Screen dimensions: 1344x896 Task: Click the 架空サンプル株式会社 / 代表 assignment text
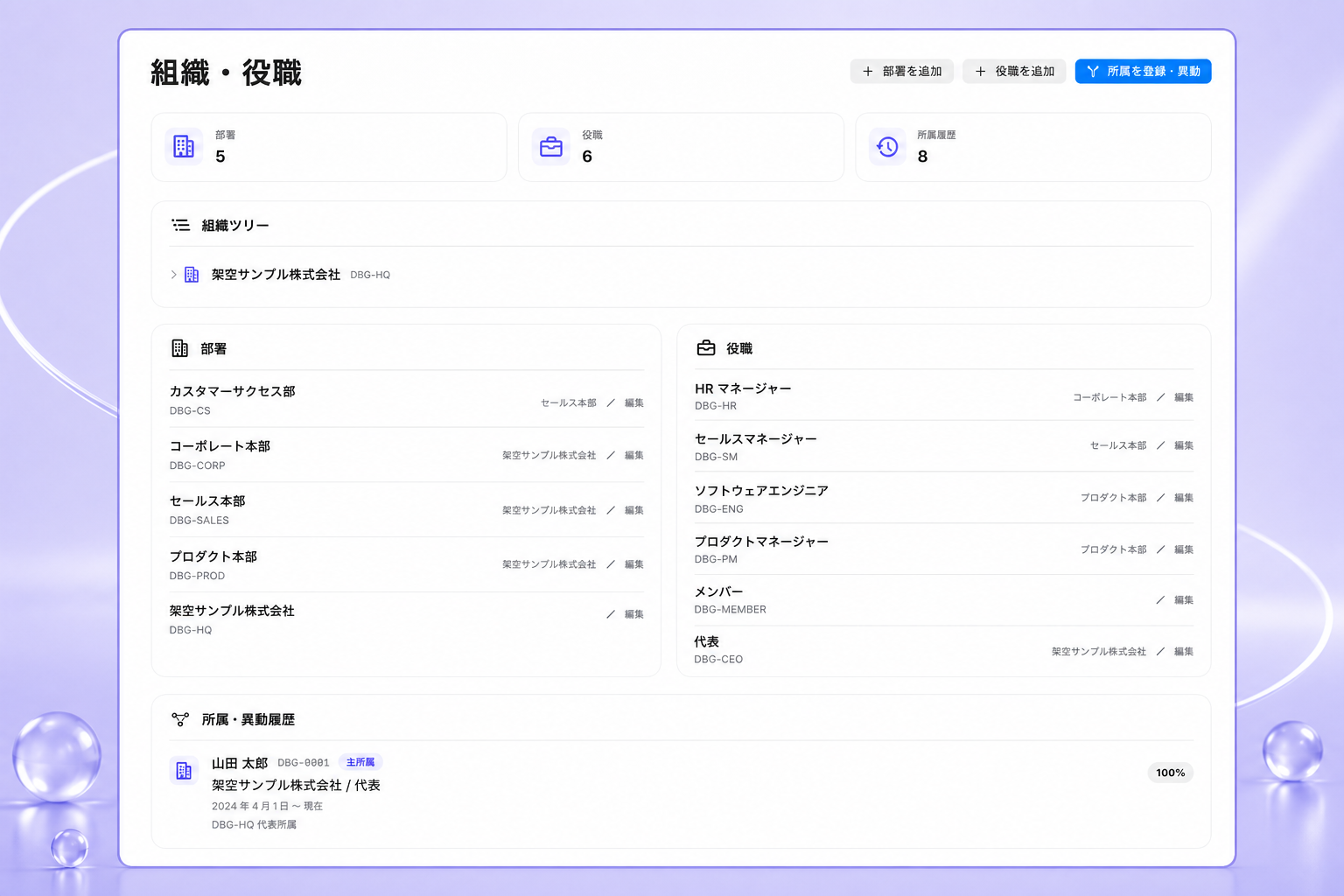tap(296, 785)
